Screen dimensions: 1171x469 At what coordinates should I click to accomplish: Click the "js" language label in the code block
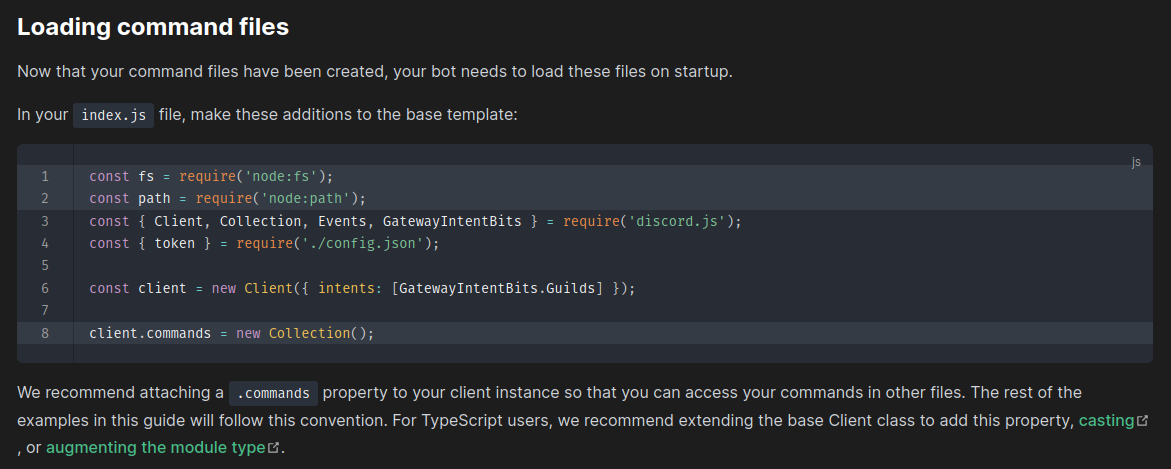coord(1136,161)
